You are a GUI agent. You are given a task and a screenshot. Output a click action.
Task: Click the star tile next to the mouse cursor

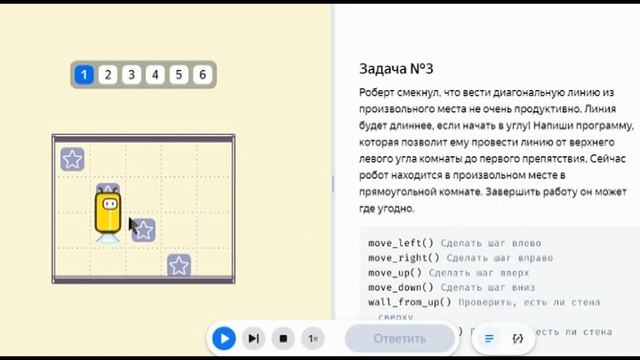coord(144,230)
